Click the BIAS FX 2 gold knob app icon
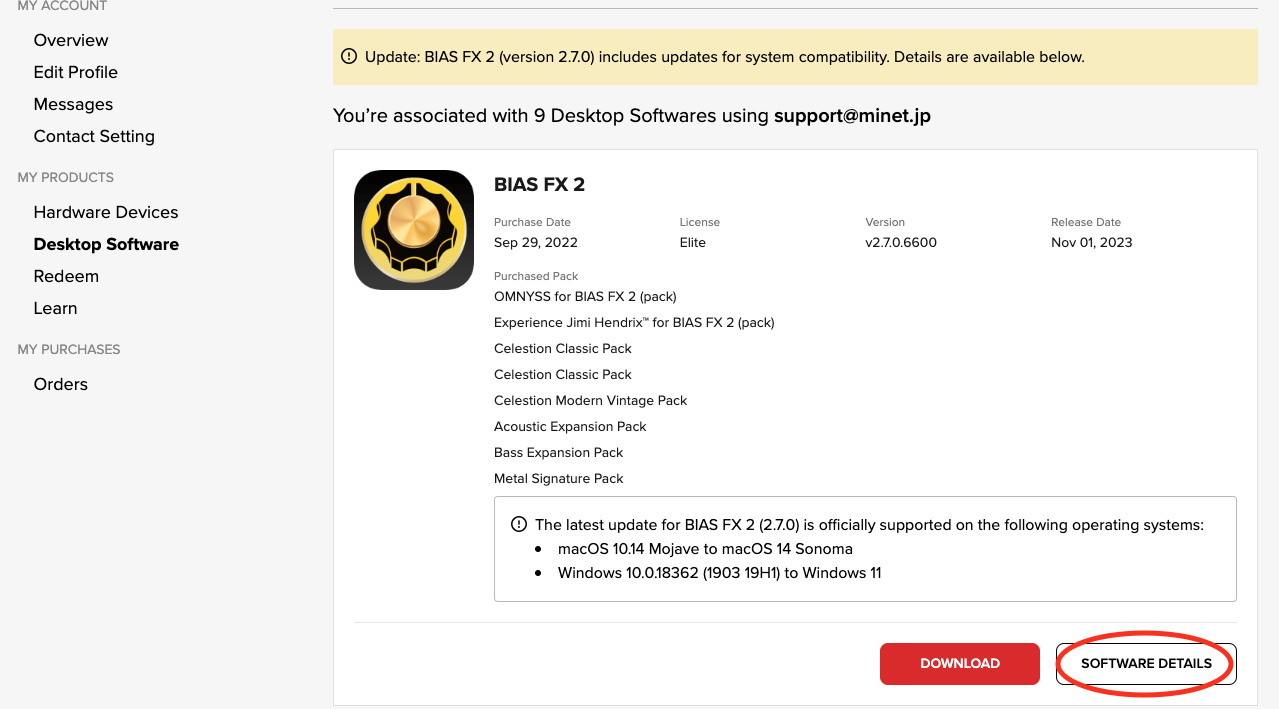Viewport: 1279px width, 709px height. (414, 230)
